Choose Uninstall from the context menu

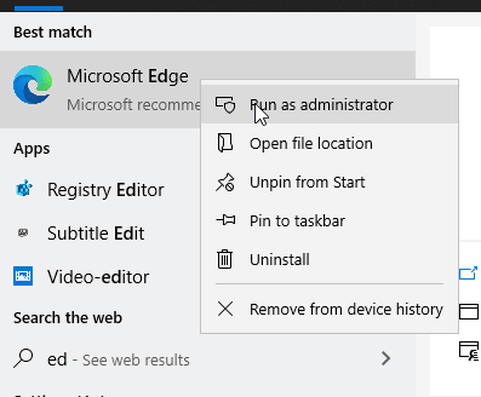329,259
